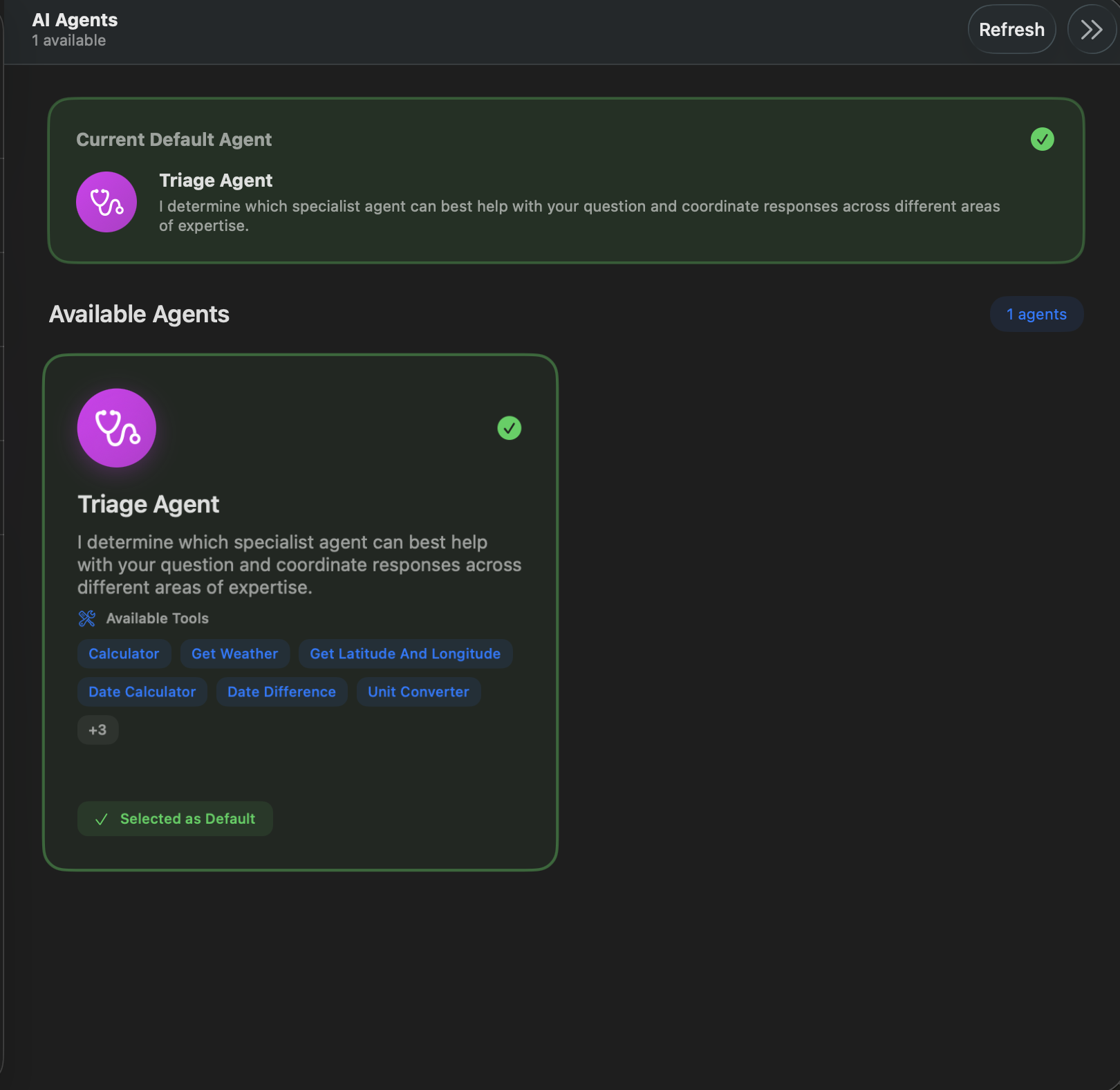Viewport: 1120px width, 1090px height.
Task: Click the AI Agents header title
Action: point(75,19)
